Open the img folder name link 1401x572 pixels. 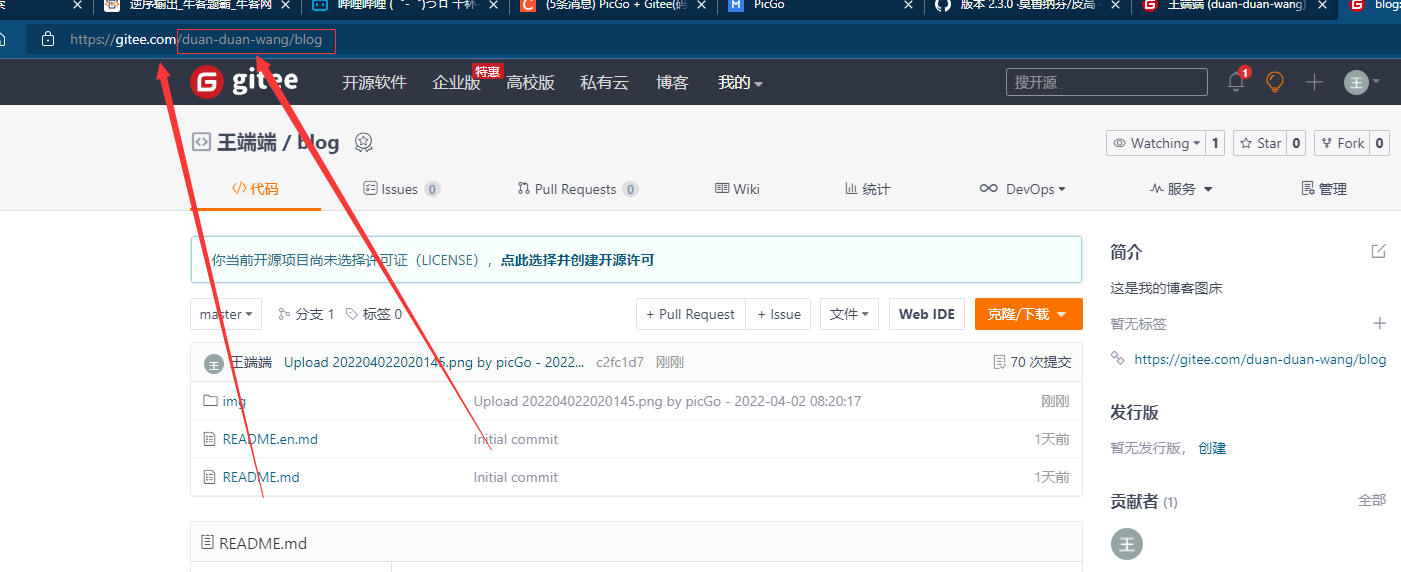[x=234, y=401]
